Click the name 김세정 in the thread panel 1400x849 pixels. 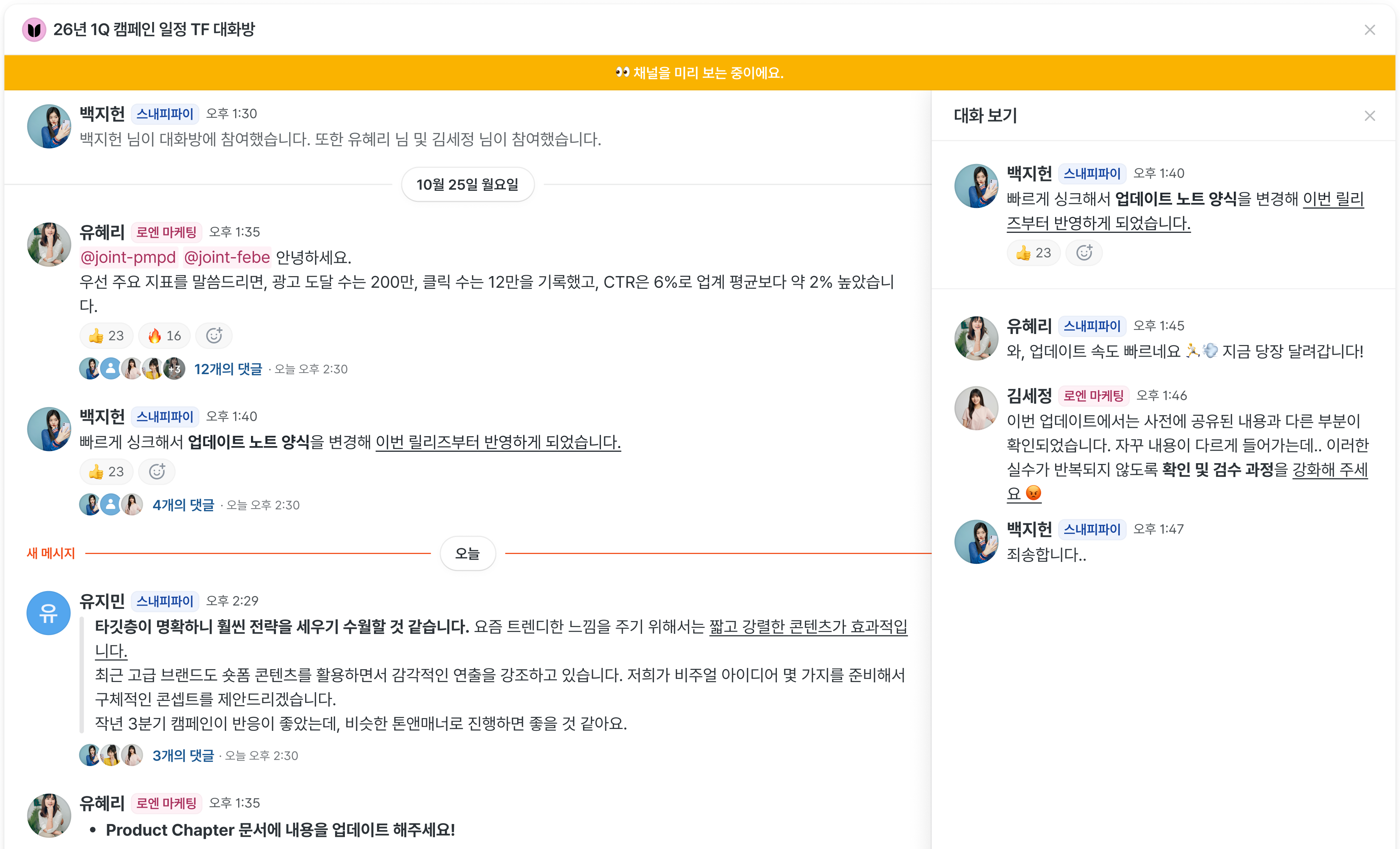[1029, 395]
